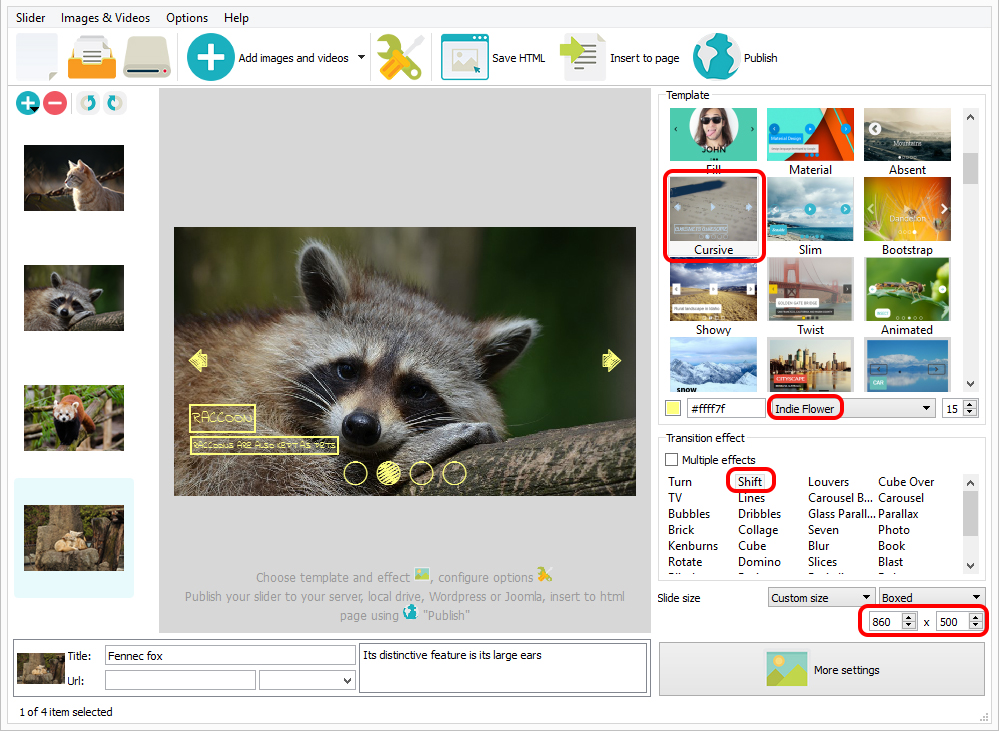Image resolution: width=999 pixels, height=731 pixels.
Task: Select the Louvers transition effect
Action: (828, 482)
